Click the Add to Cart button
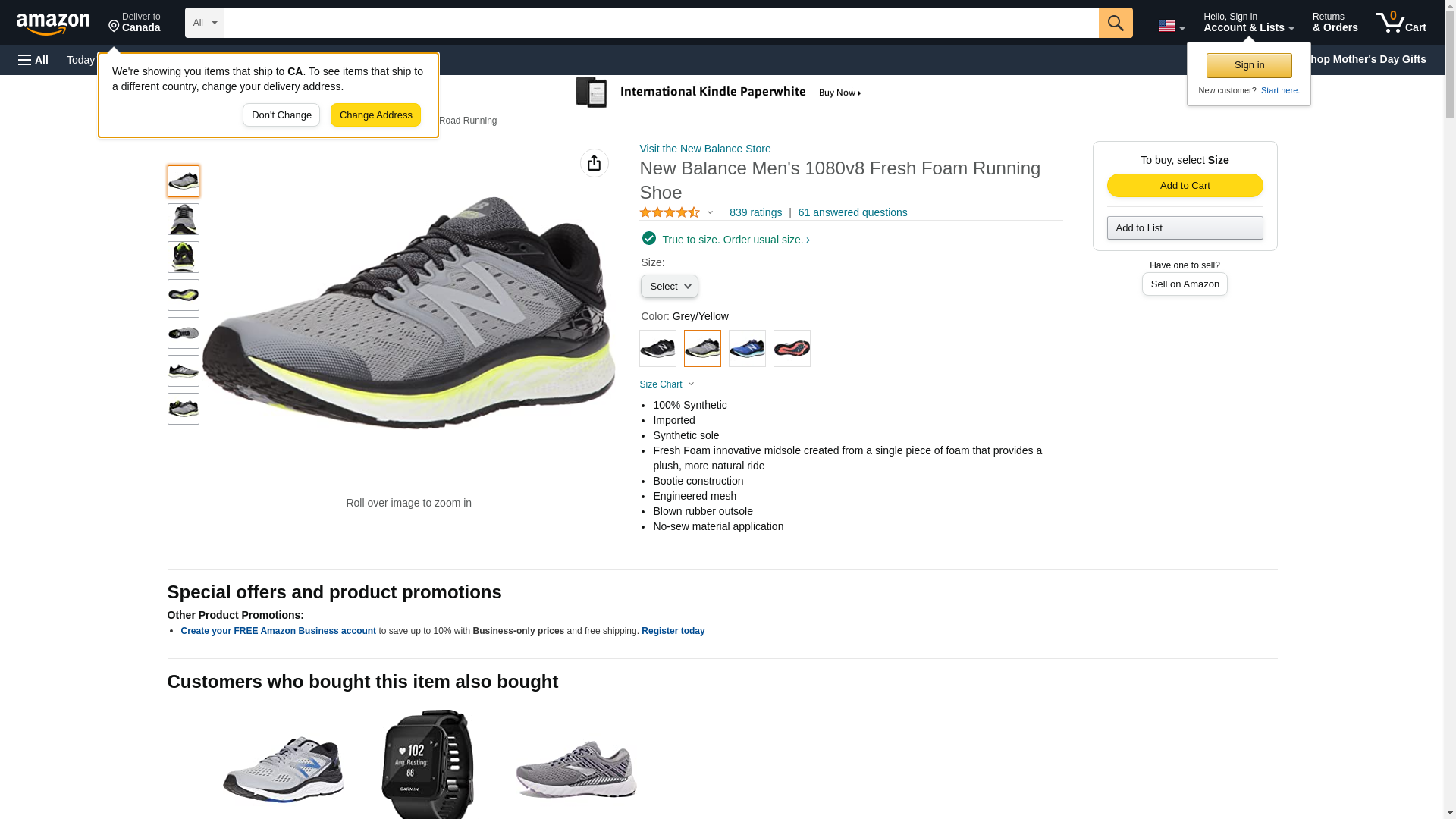Screen dimensions: 1456x819 coord(1185,186)
